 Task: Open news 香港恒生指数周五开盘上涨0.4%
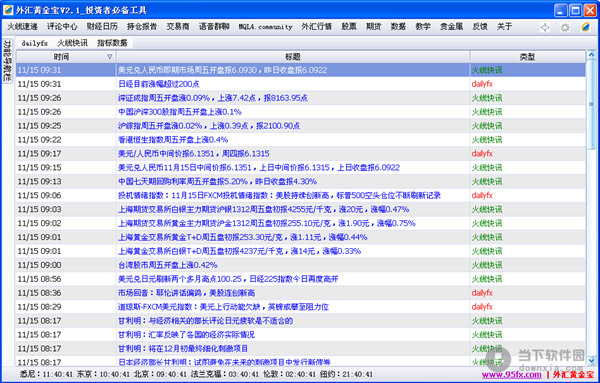(173, 140)
